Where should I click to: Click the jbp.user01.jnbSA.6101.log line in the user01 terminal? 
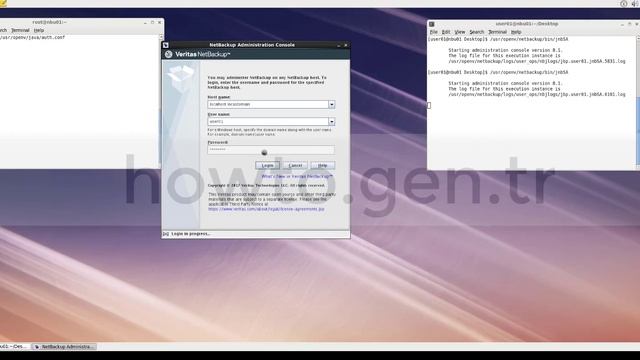pos(537,94)
